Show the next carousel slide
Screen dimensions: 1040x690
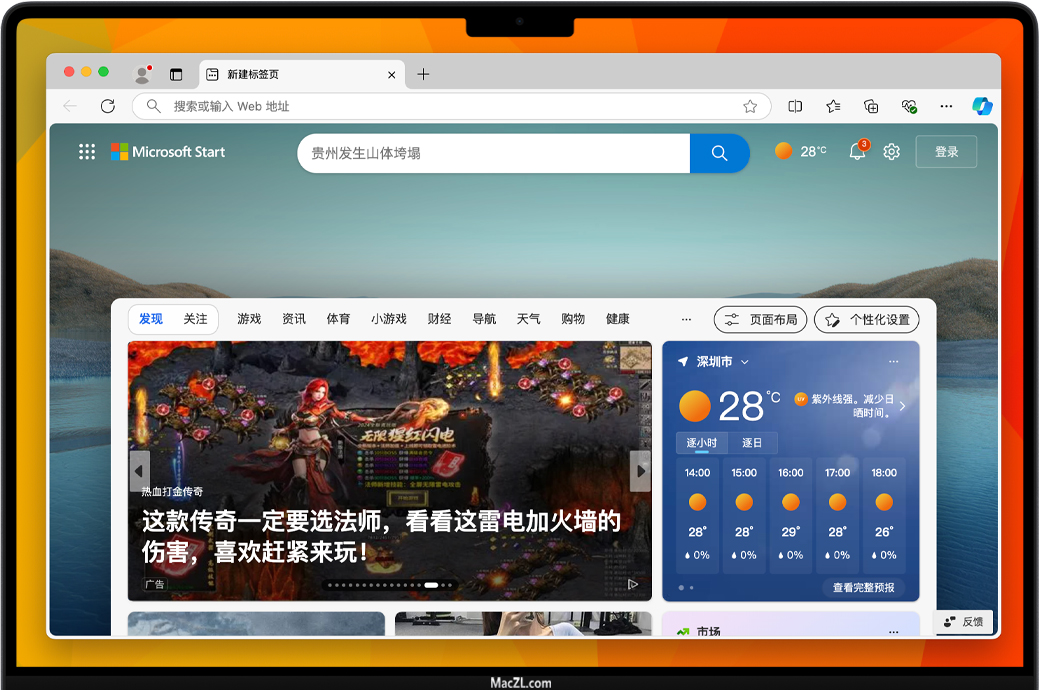point(640,471)
